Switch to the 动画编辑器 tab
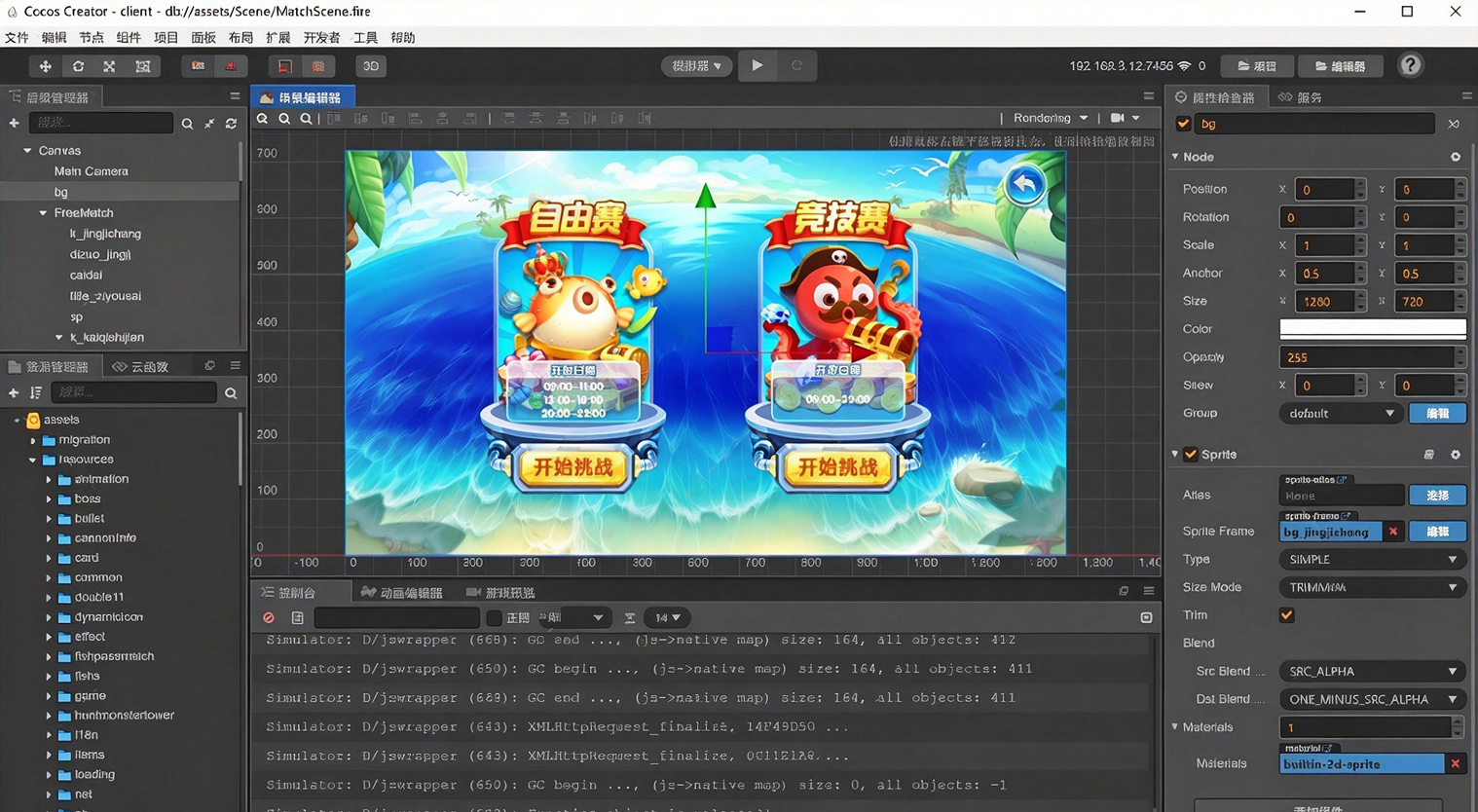Viewport: 1478px width, 812px height. tap(401, 593)
